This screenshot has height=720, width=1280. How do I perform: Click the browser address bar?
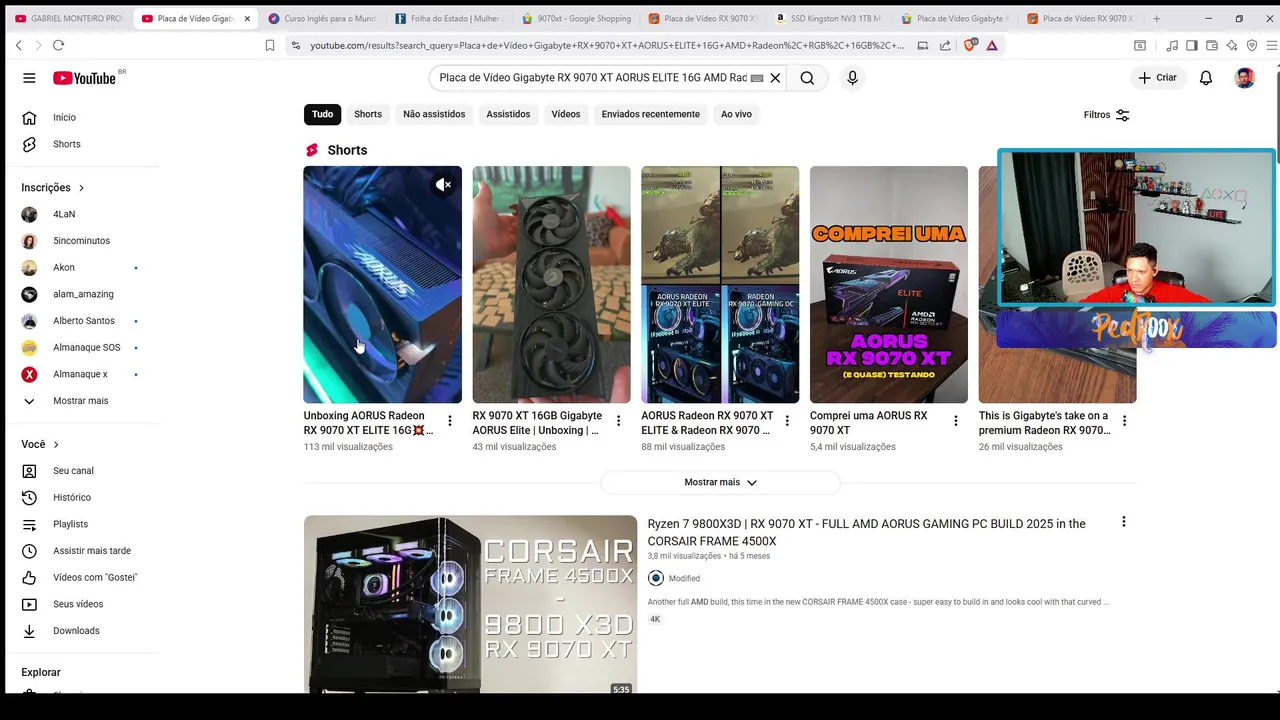(606, 45)
